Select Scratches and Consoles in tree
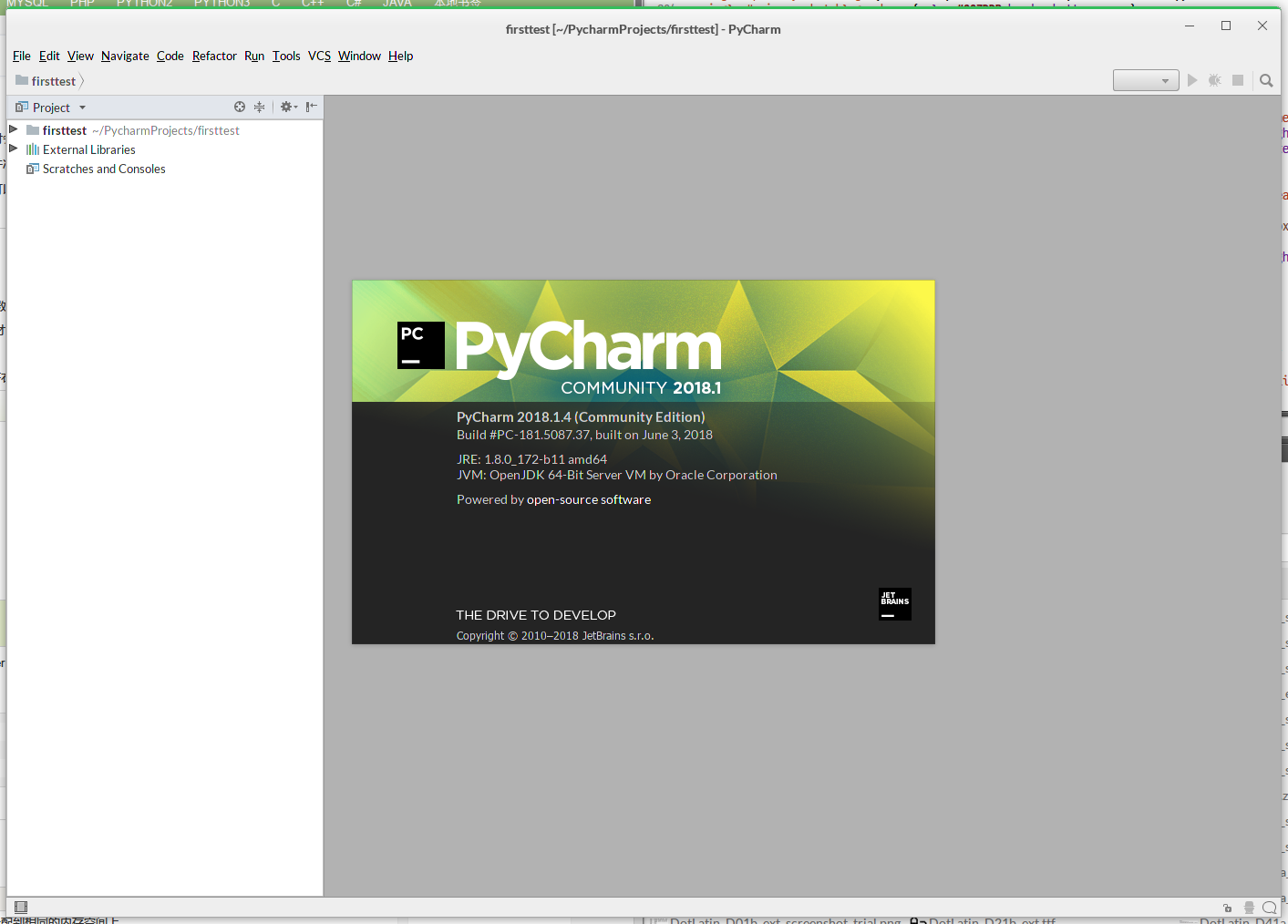Image resolution: width=1288 pixels, height=924 pixels. point(104,169)
